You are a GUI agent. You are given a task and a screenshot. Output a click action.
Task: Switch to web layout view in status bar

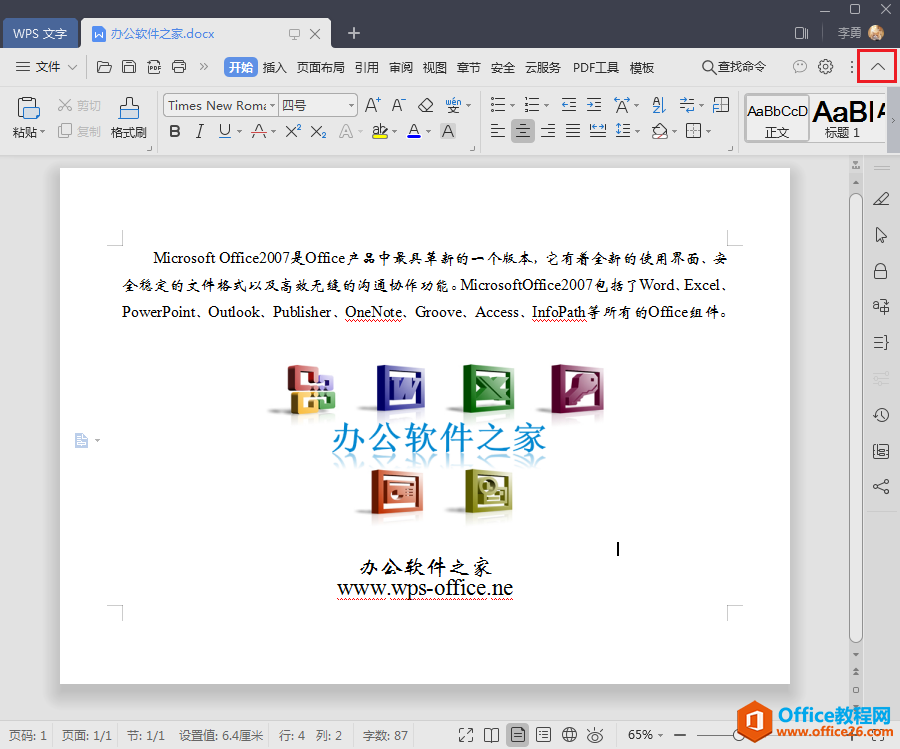point(569,735)
